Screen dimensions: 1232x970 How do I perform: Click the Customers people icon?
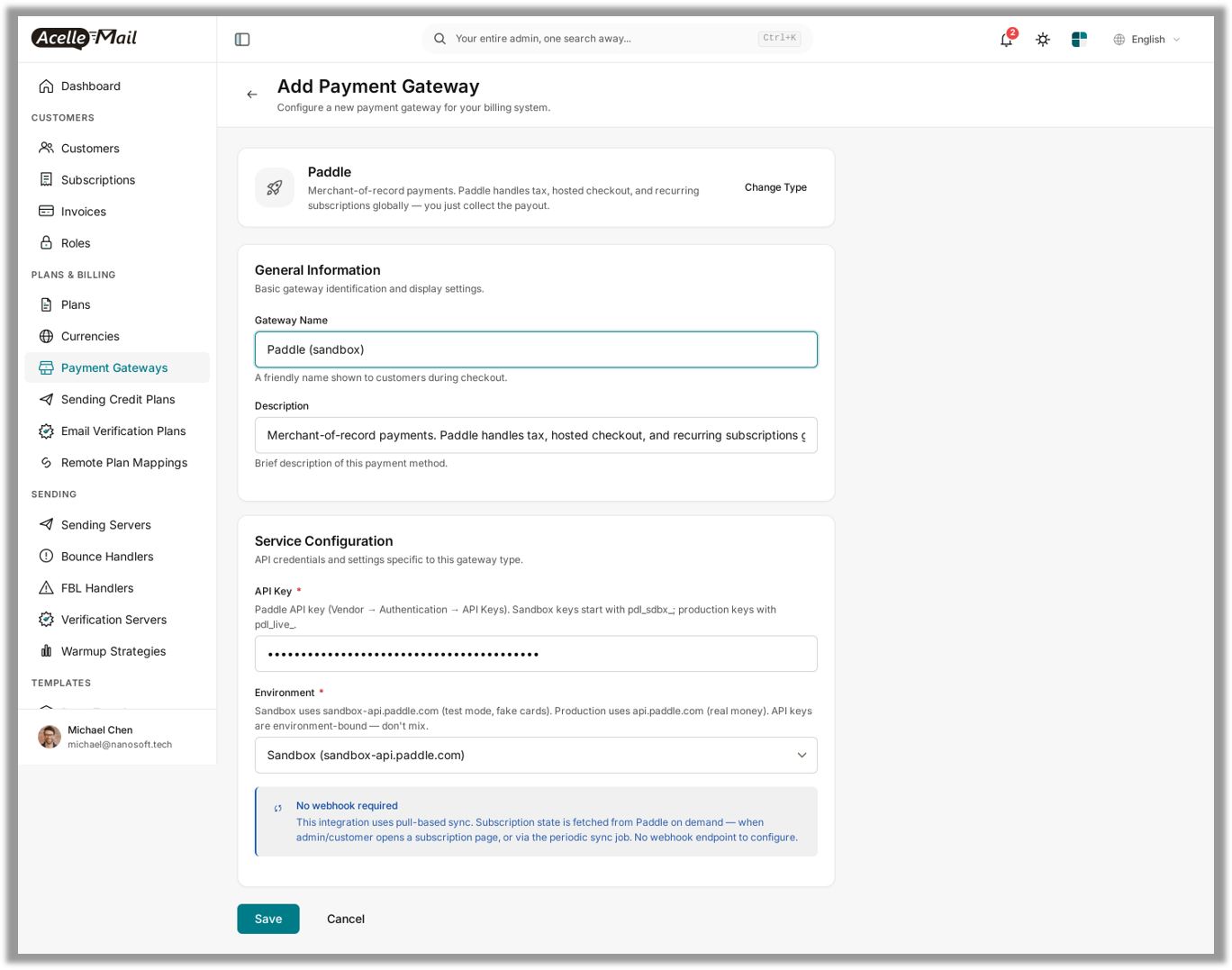46,148
